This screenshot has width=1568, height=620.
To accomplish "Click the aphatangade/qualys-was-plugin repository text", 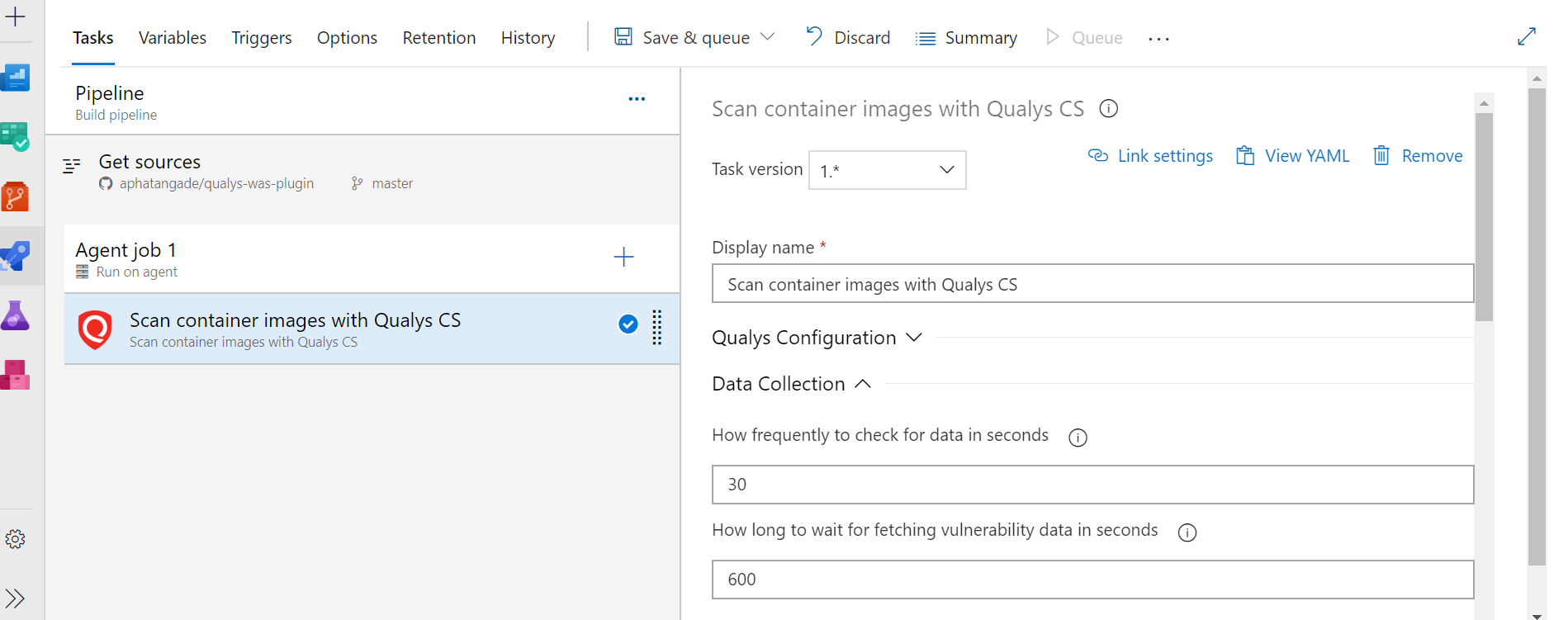I will 216,183.
